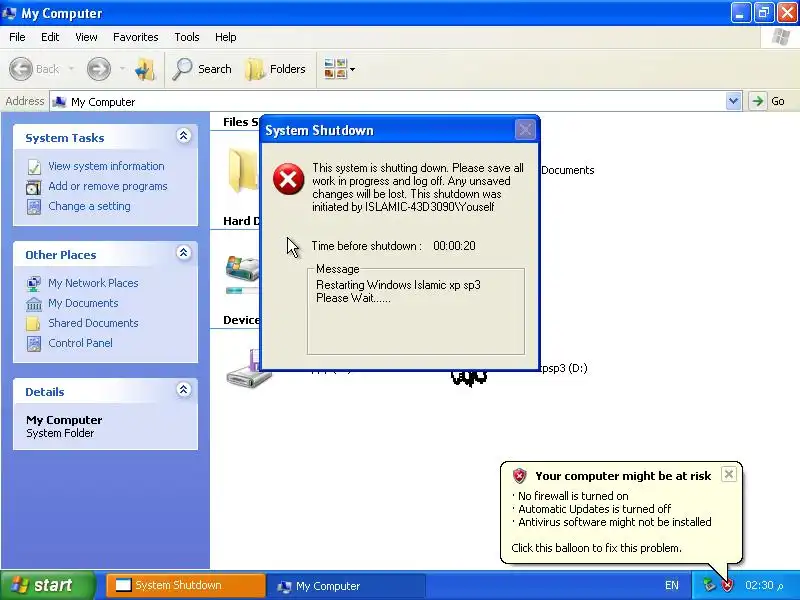Click View system information link

pyautogui.click(x=106, y=166)
